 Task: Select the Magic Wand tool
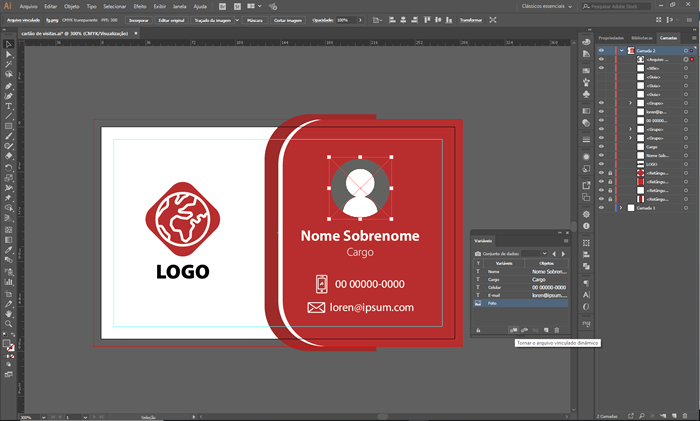click(8, 64)
